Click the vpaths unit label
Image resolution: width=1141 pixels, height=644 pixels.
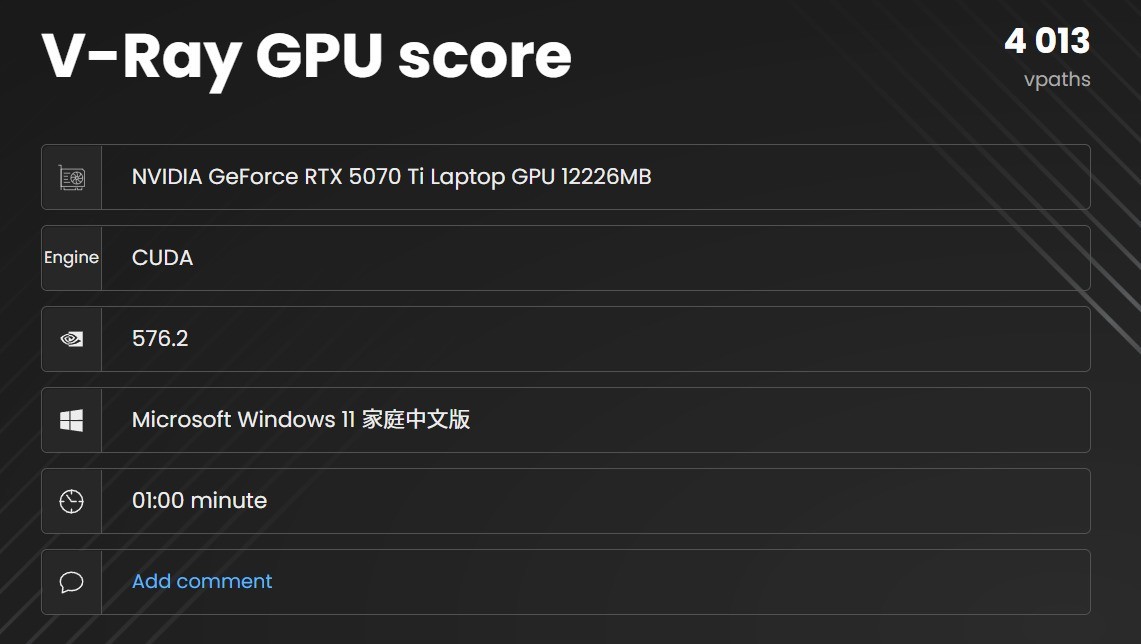1057,79
